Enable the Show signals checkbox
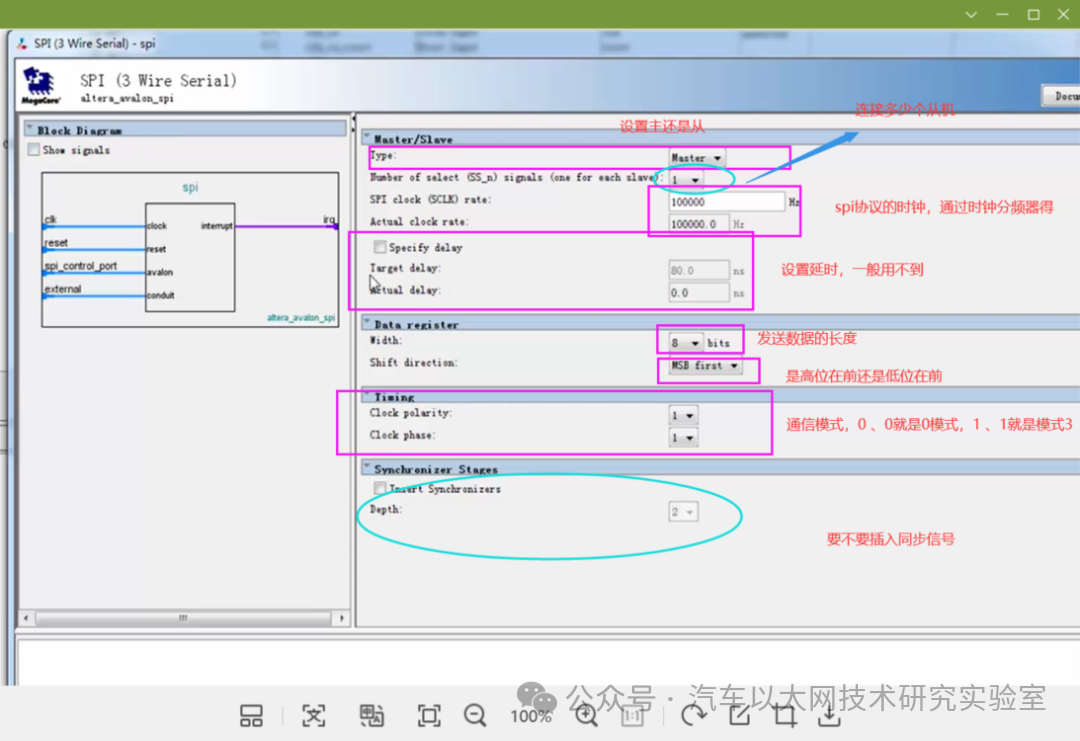 33,149
